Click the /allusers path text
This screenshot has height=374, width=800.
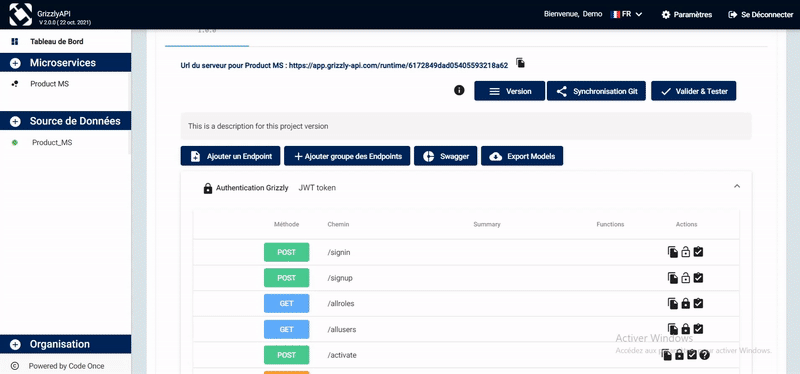point(342,330)
